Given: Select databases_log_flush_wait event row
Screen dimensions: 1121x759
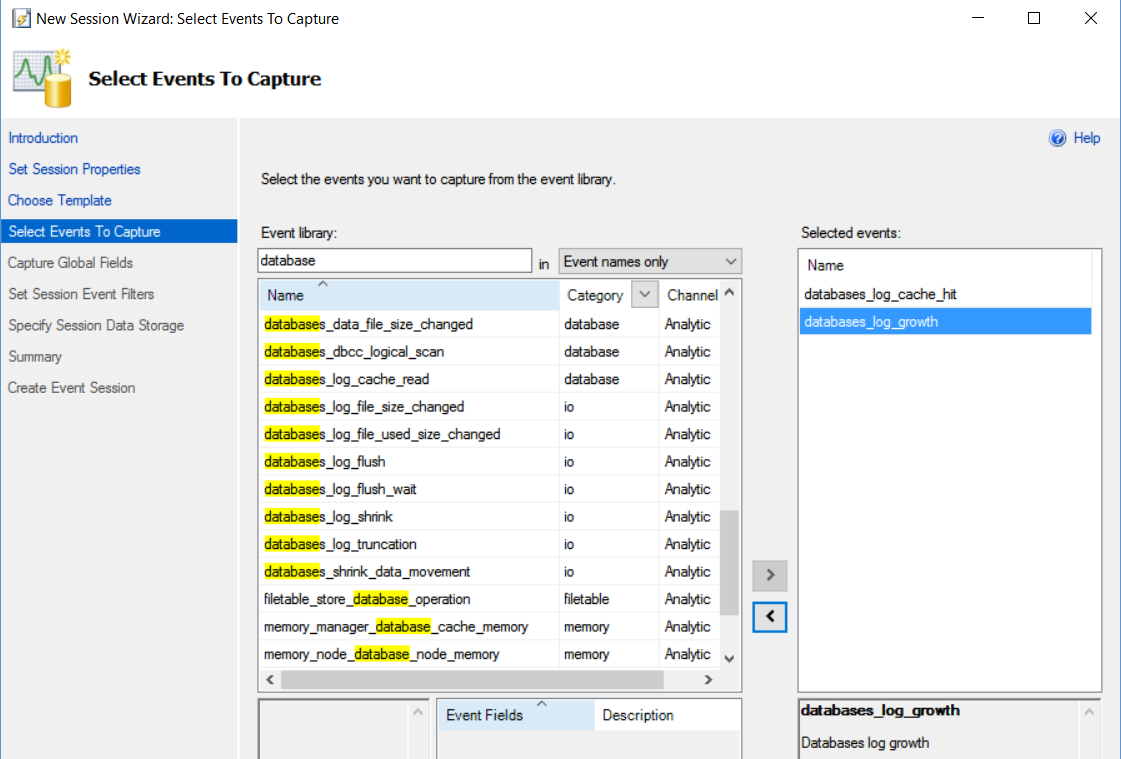Looking at the screenshot, I should [x=341, y=489].
